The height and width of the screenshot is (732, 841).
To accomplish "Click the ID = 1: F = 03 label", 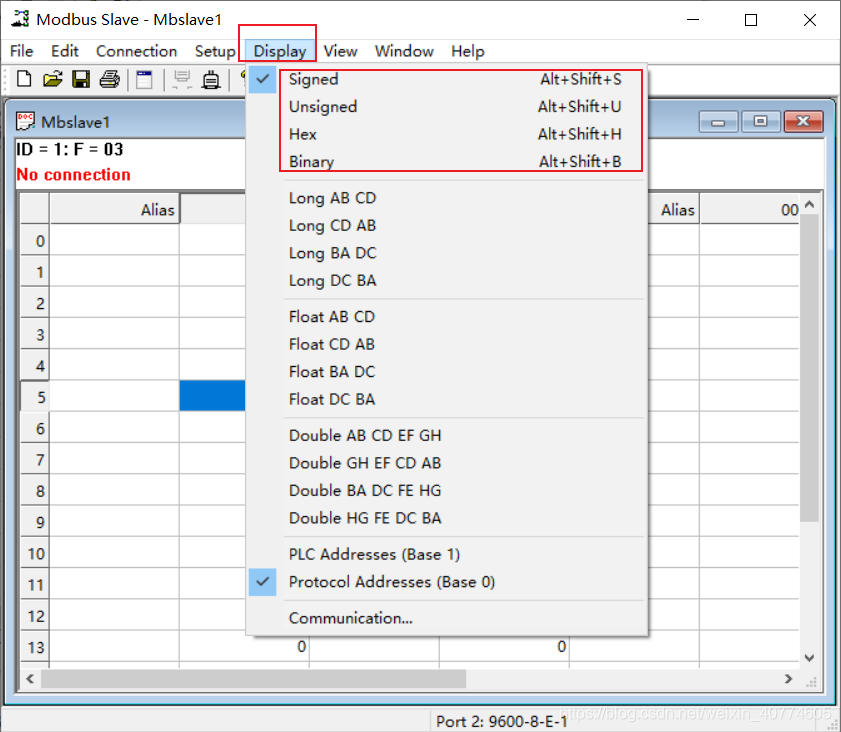I will pyautogui.click(x=70, y=149).
